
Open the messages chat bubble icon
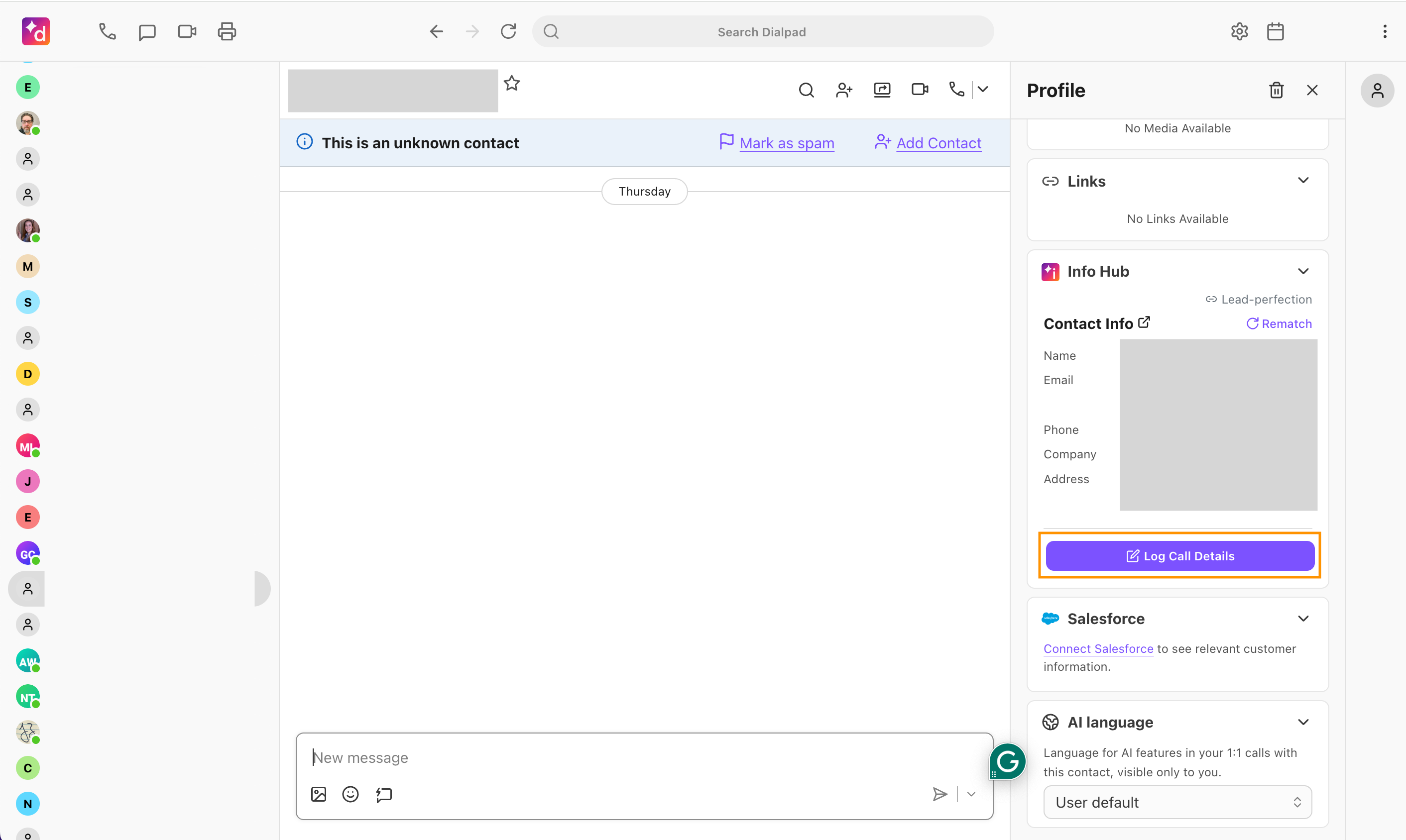coord(147,32)
